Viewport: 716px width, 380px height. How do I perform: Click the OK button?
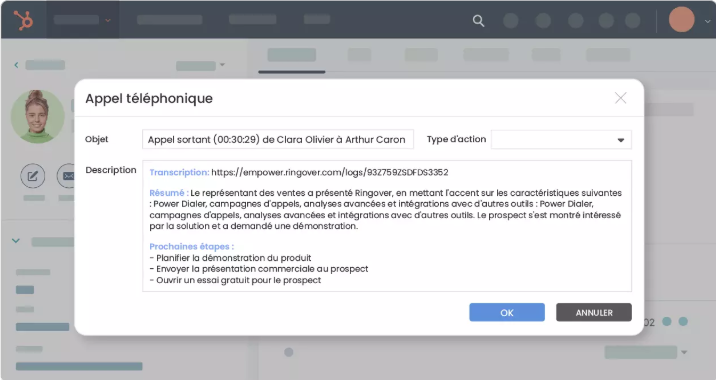coord(507,312)
